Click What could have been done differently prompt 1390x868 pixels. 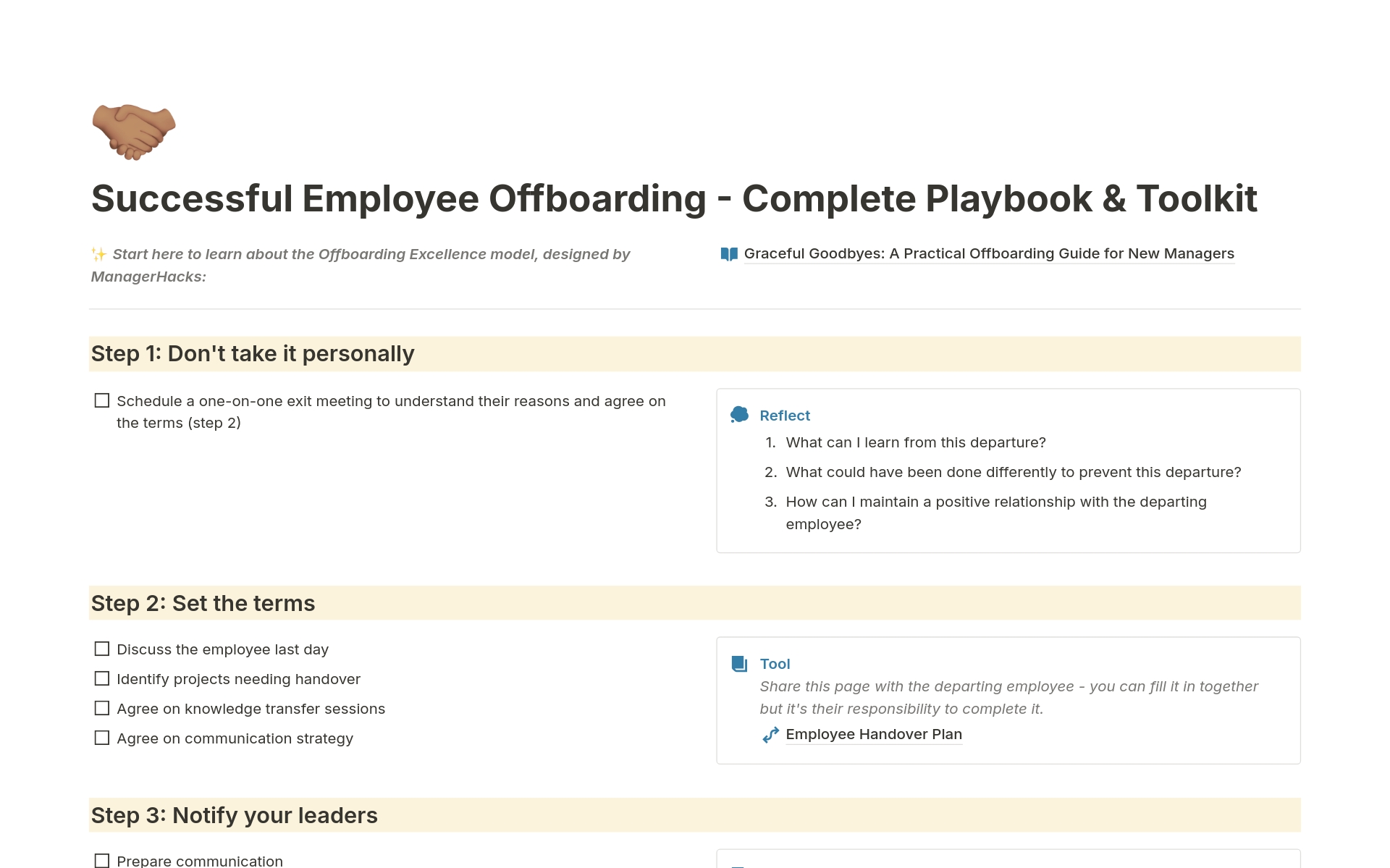1013,471
